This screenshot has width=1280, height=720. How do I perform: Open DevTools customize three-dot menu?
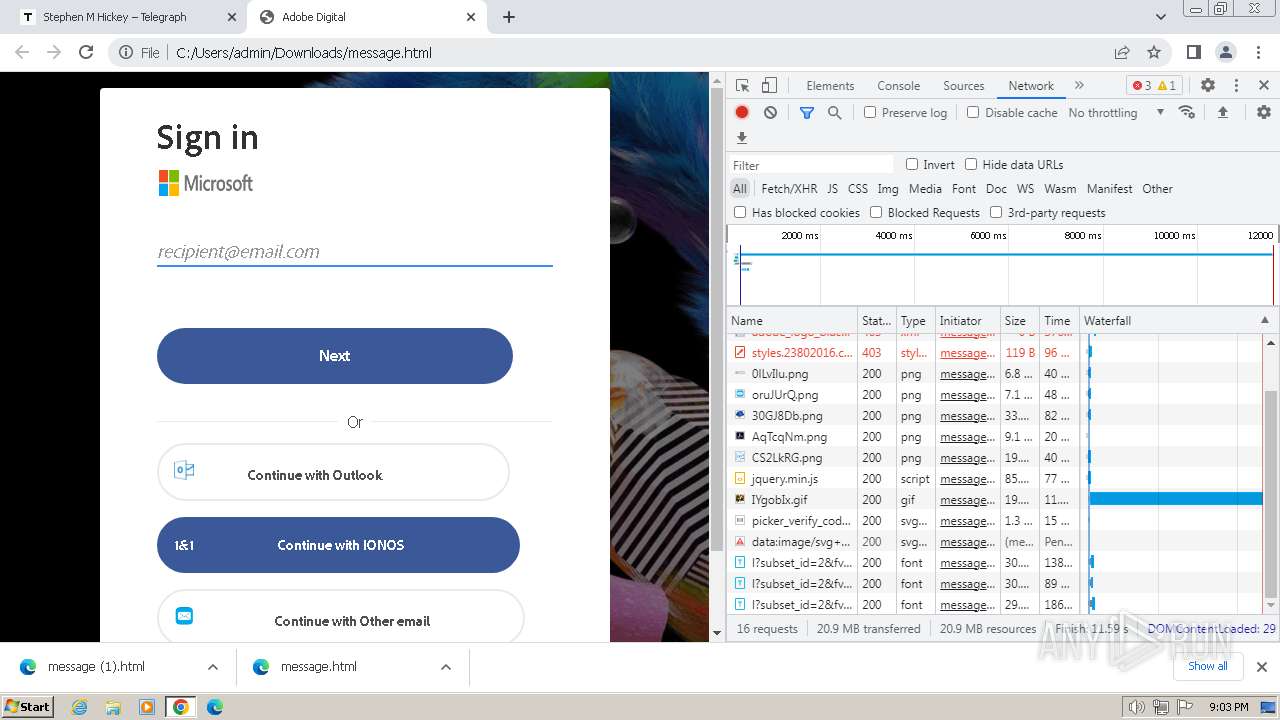[1236, 86]
